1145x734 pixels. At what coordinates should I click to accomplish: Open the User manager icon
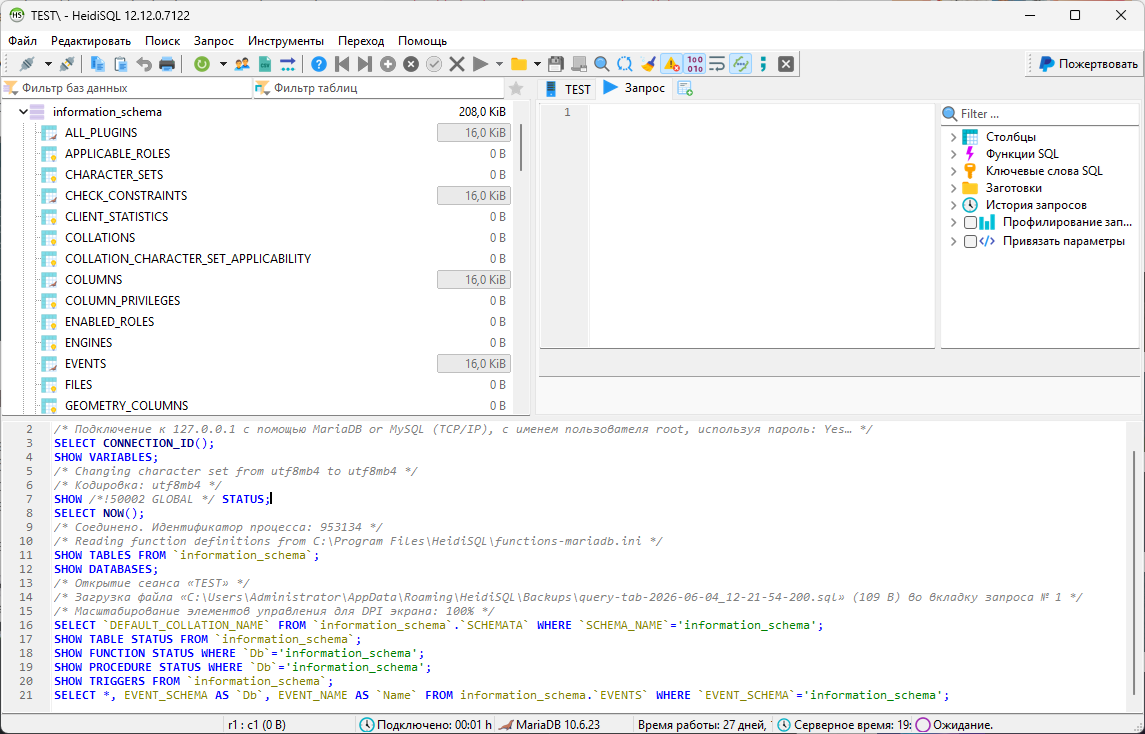(242, 64)
